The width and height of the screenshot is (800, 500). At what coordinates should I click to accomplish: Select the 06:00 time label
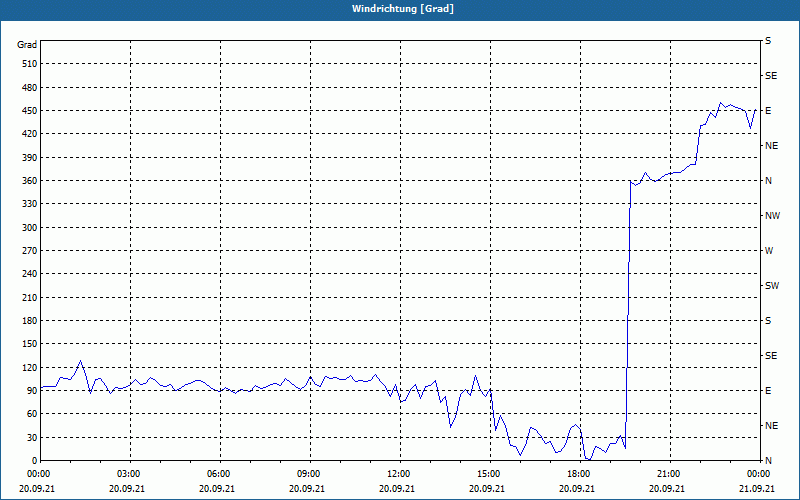(217, 473)
